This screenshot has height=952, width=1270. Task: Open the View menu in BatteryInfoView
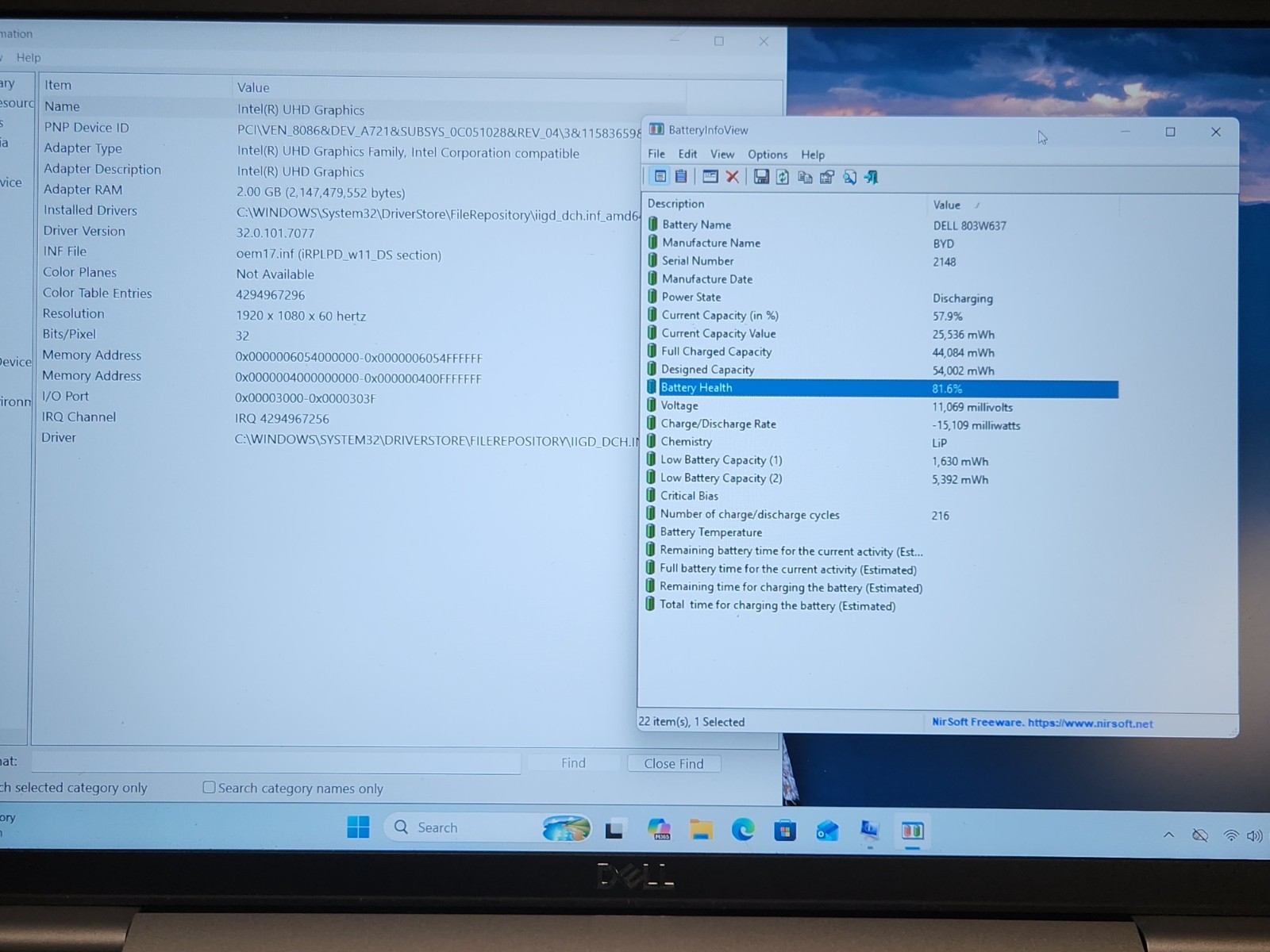(722, 154)
